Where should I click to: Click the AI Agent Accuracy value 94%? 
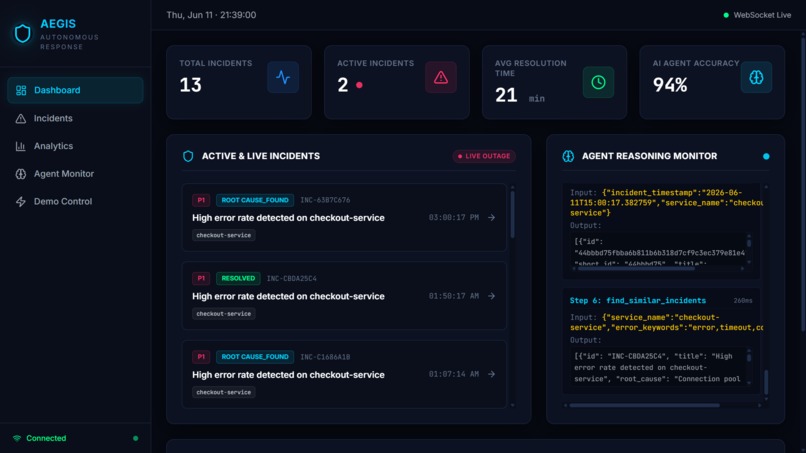(x=670, y=85)
